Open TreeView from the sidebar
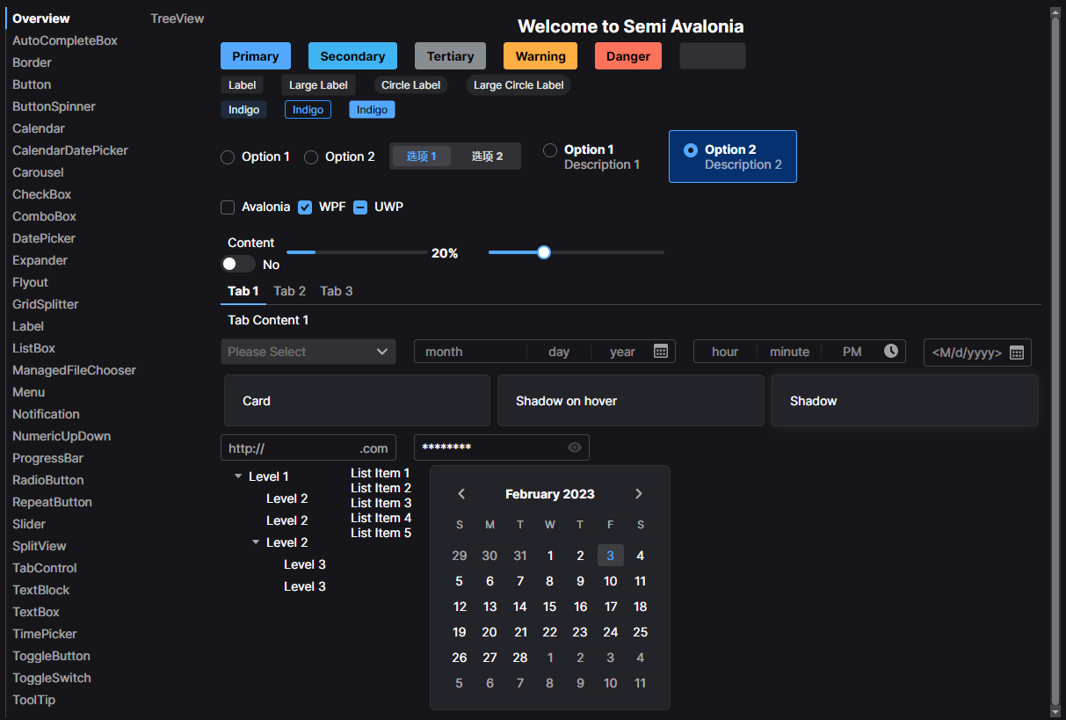Viewport: 1066px width, 720px height. [177, 18]
